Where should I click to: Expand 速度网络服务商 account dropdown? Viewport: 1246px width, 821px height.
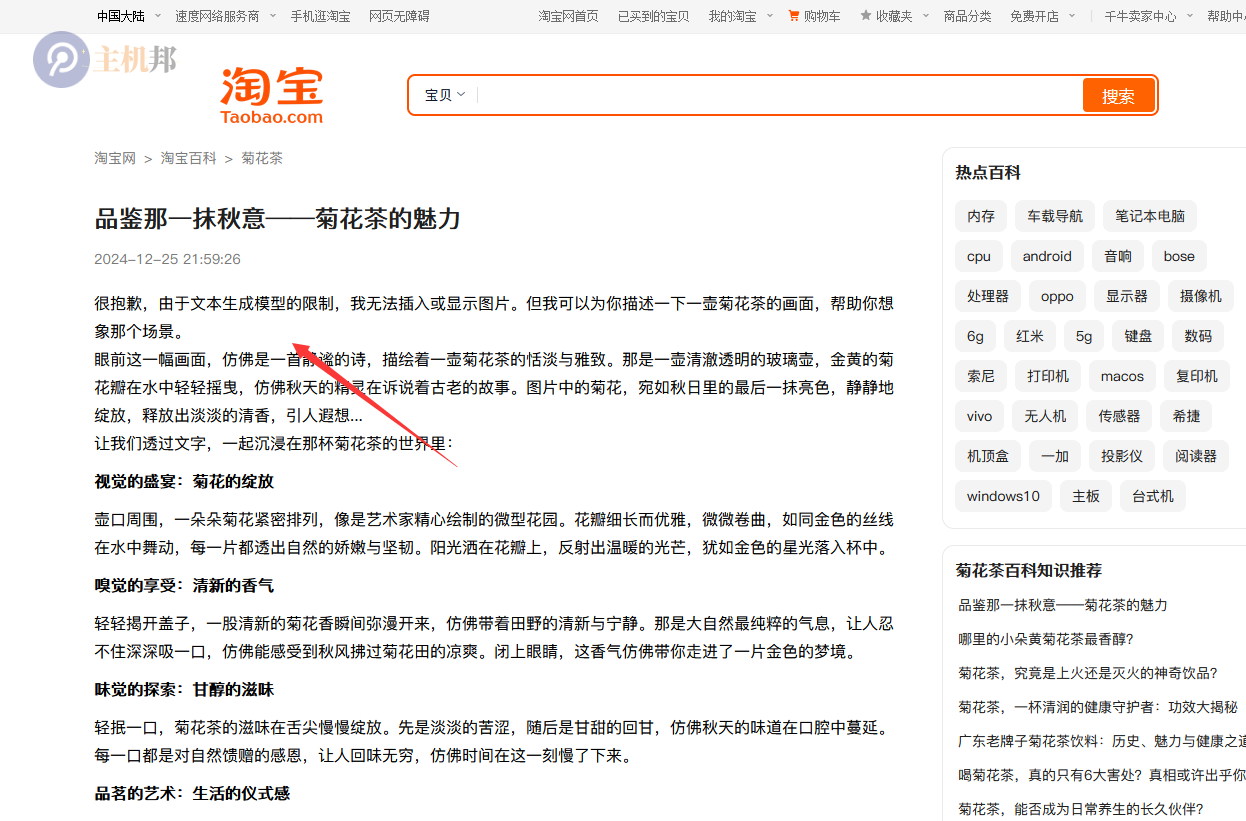[224, 16]
